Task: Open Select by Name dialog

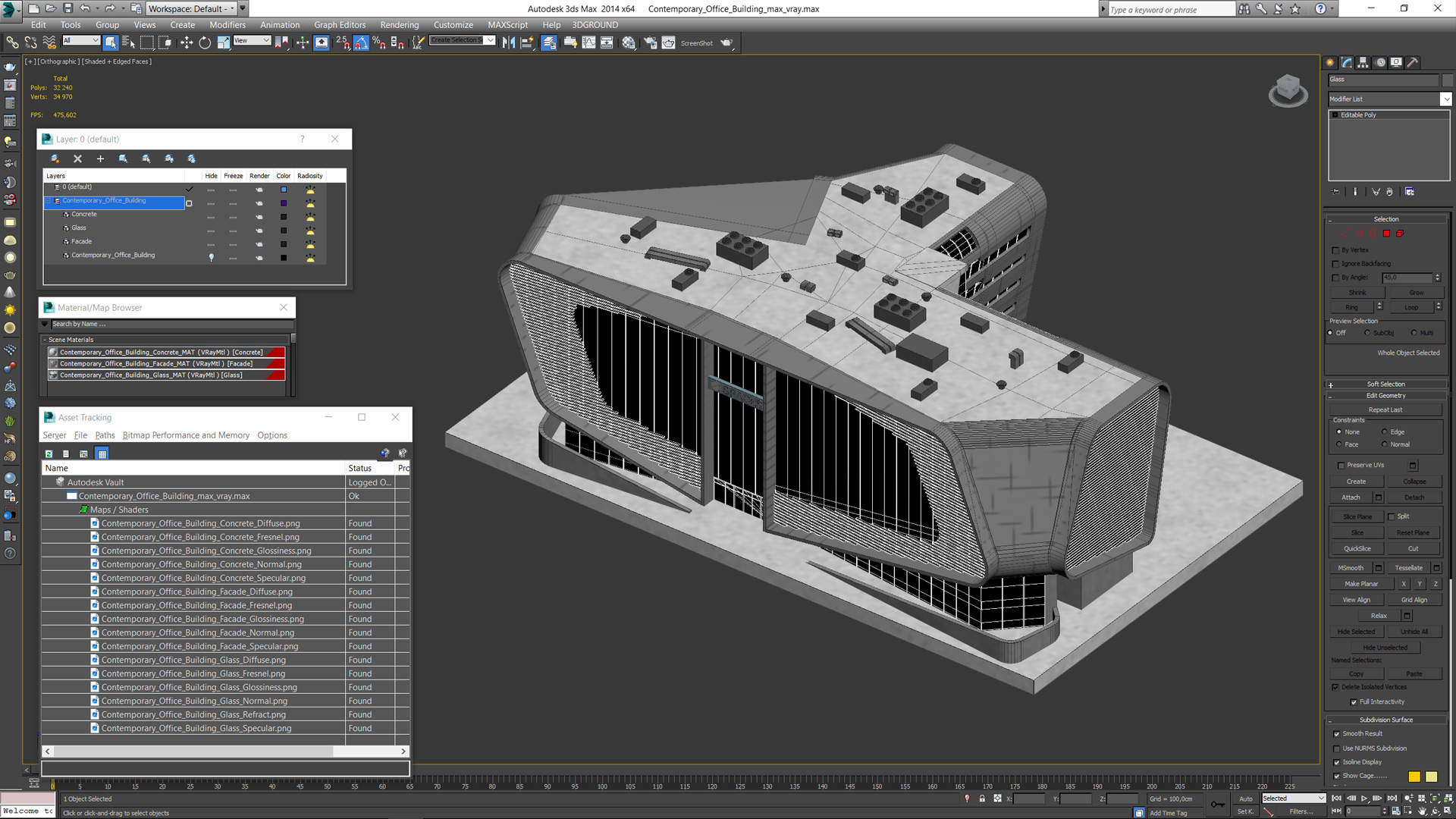Action: tap(128, 42)
